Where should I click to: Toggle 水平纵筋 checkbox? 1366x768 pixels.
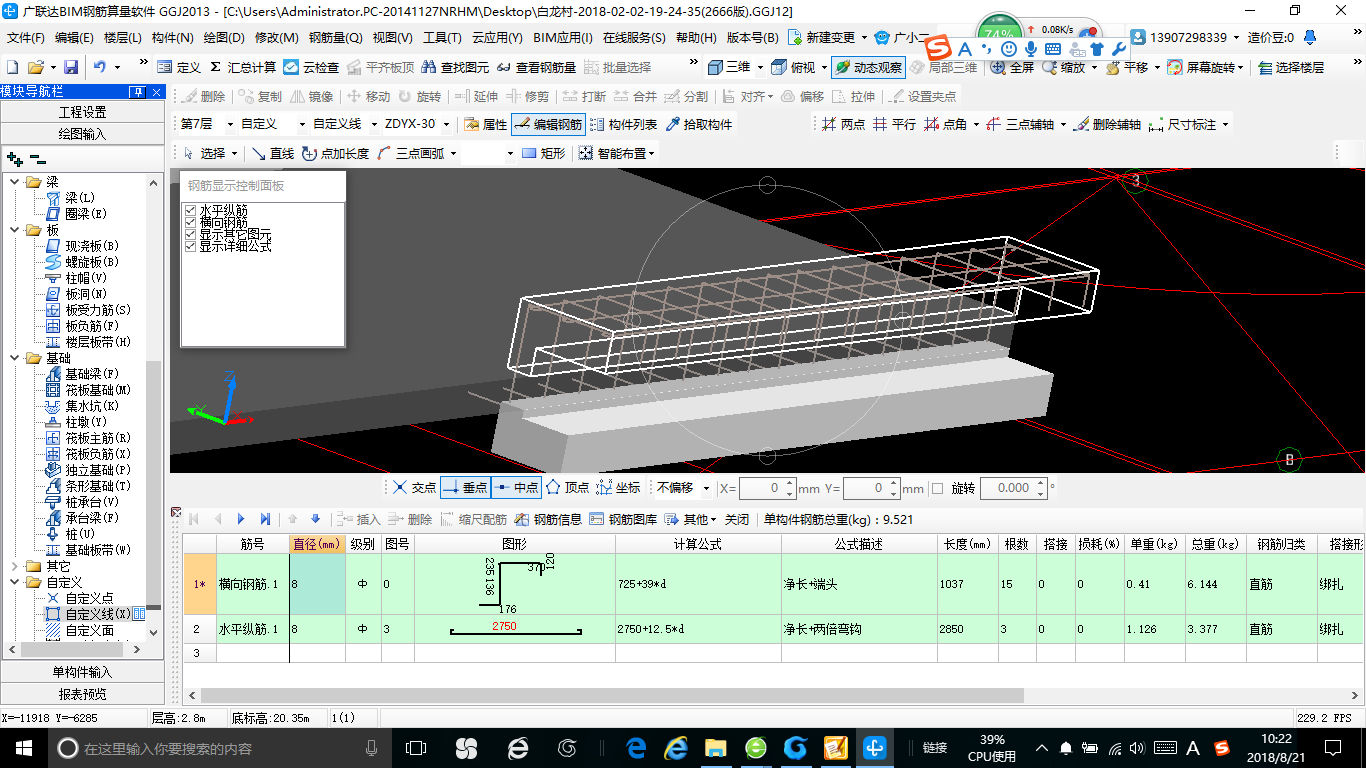[x=190, y=211]
